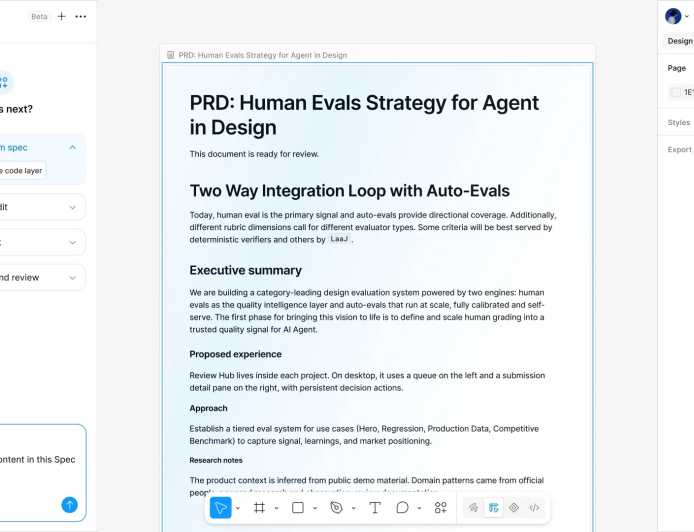Select the frame title 'PRD: Human Evals Strategy for Agent in Design'
Viewport: 694px width, 532px height.
[x=262, y=55]
